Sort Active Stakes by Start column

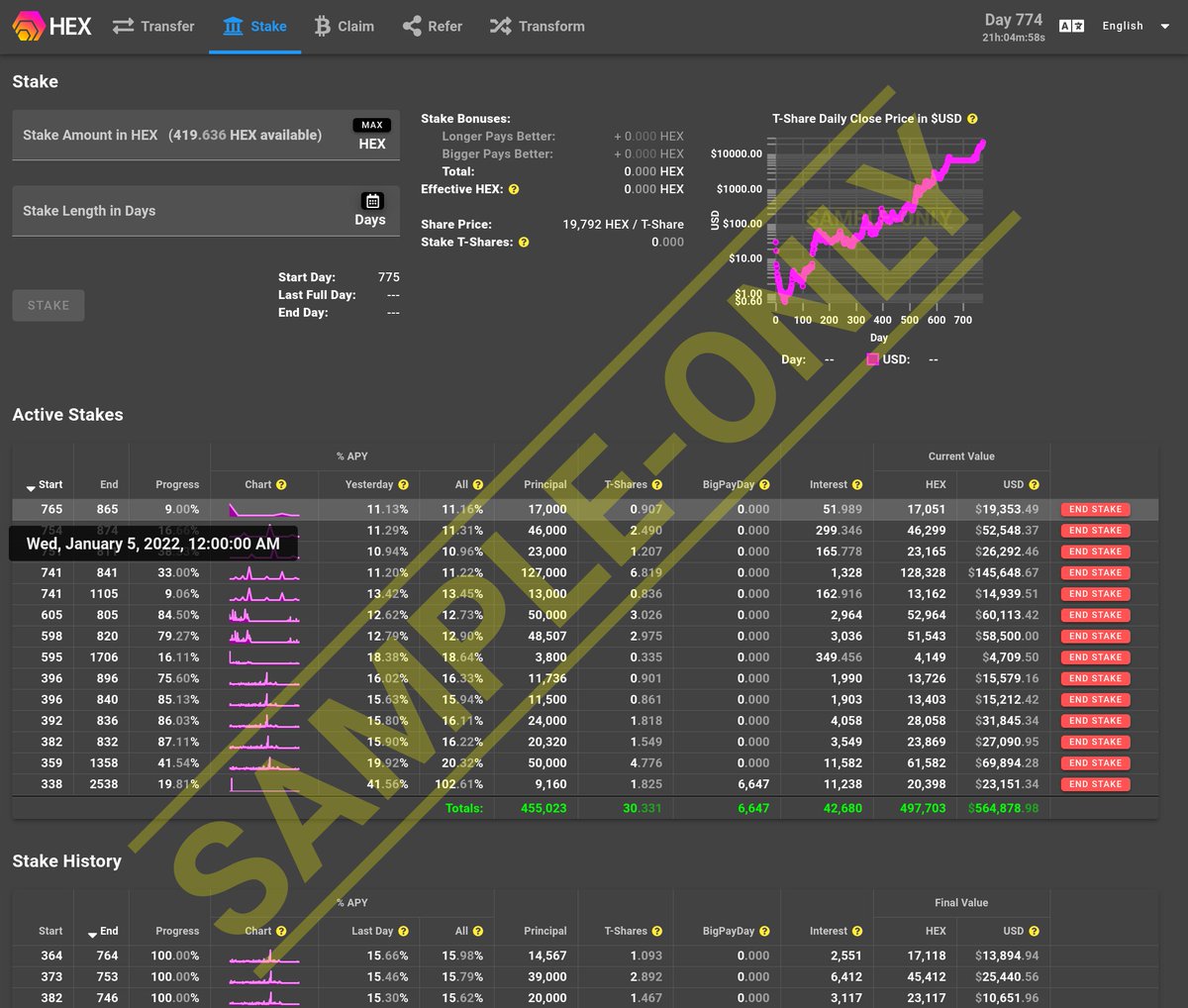pos(44,485)
